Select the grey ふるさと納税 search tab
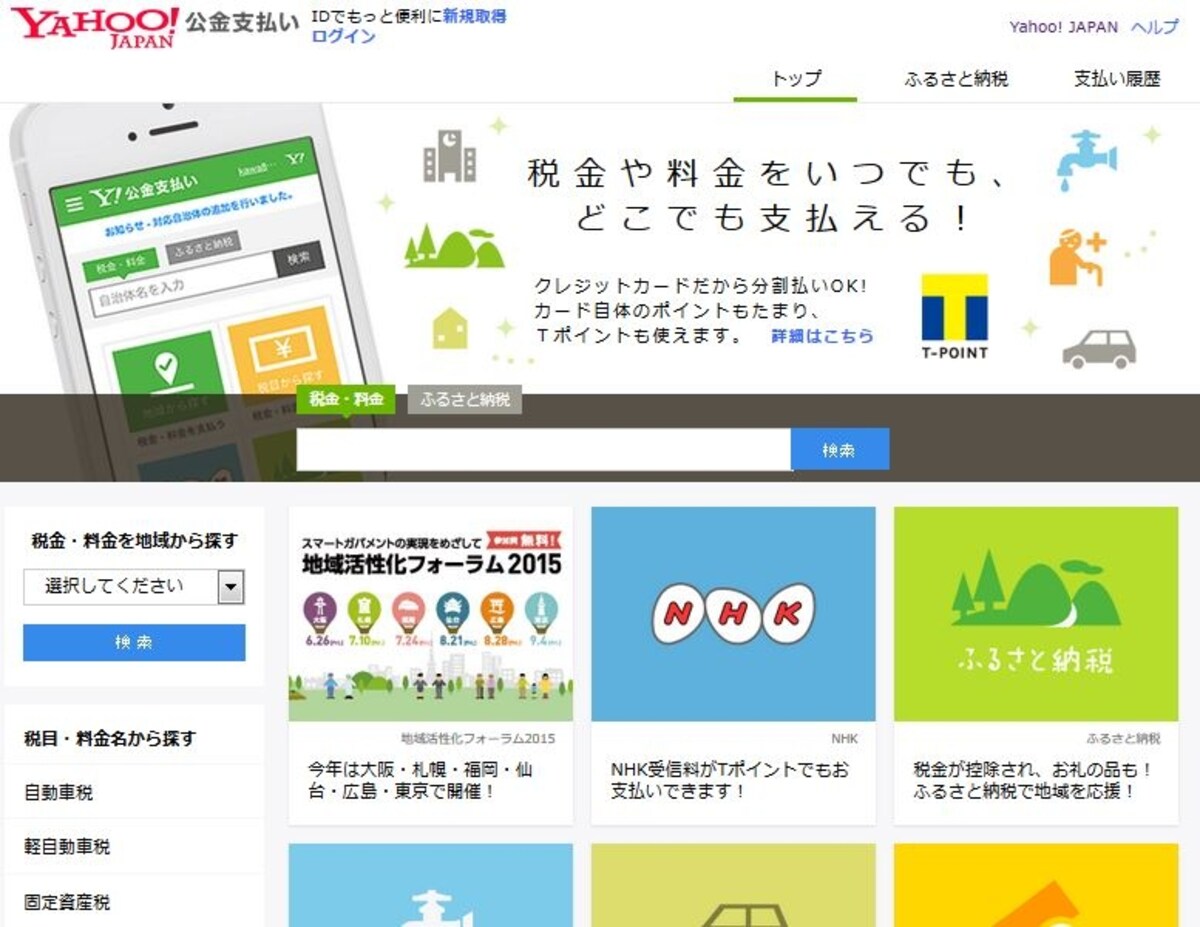This screenshot has height=927, width=1200. tap(465, 400)
